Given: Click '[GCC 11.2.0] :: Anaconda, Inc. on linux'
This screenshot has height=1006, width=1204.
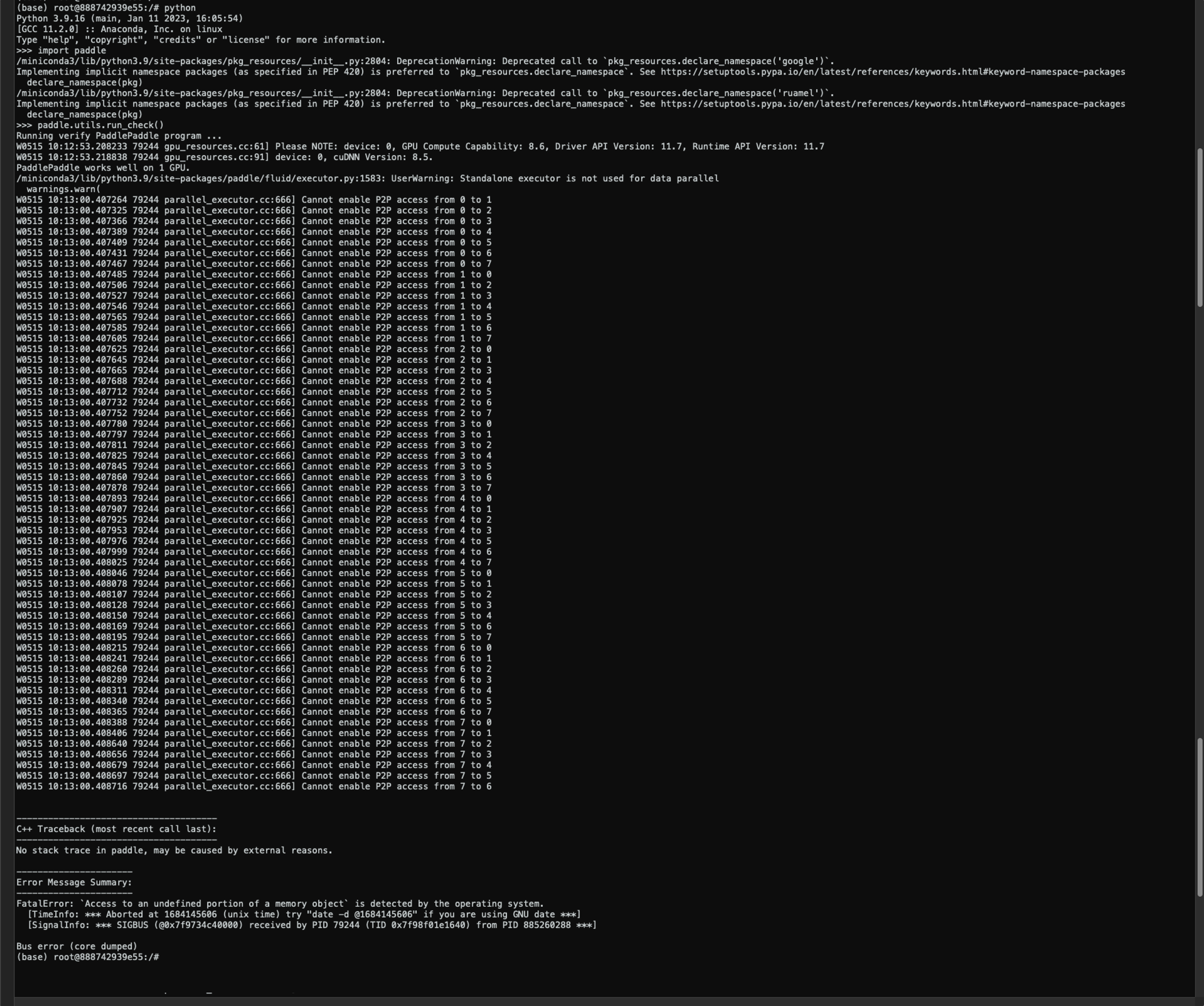Looking at the screenshot, I should (x=119, y=29).
